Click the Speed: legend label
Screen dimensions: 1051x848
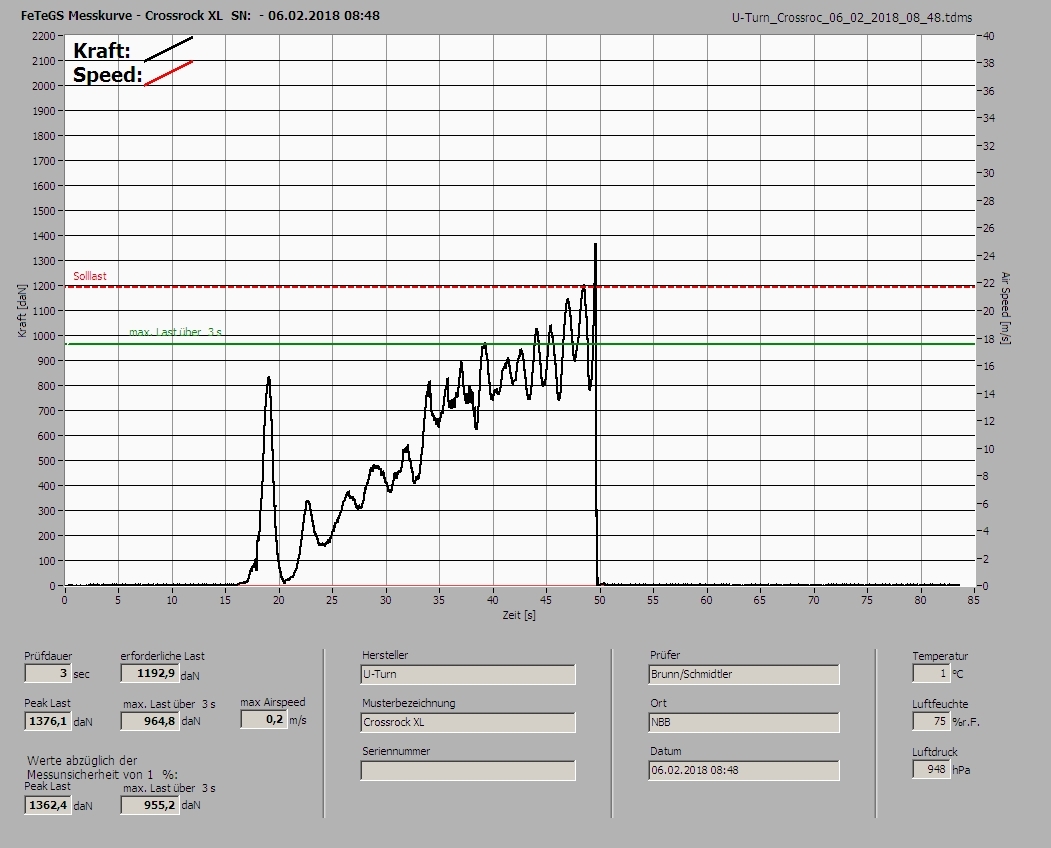pyautogui.click(x=108, y=74)
